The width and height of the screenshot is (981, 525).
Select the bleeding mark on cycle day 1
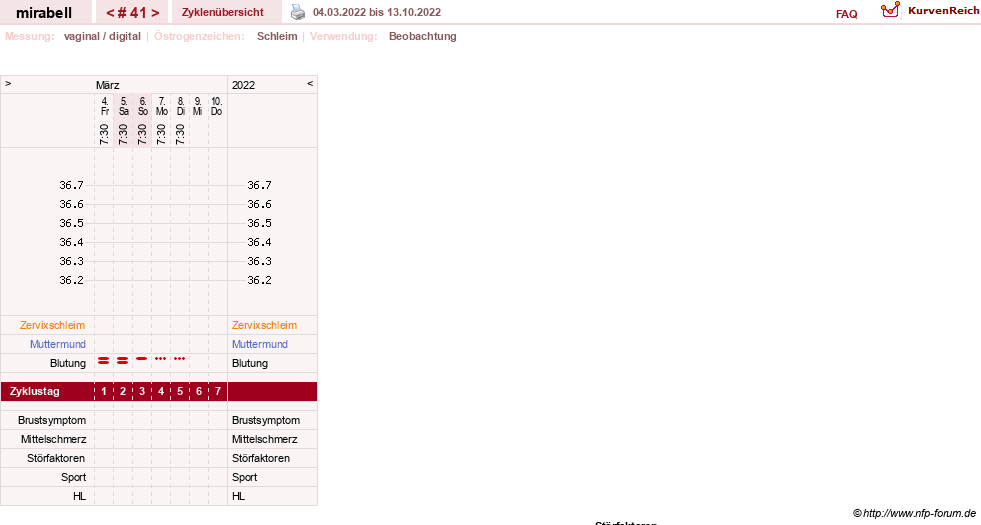pos(104,360)
